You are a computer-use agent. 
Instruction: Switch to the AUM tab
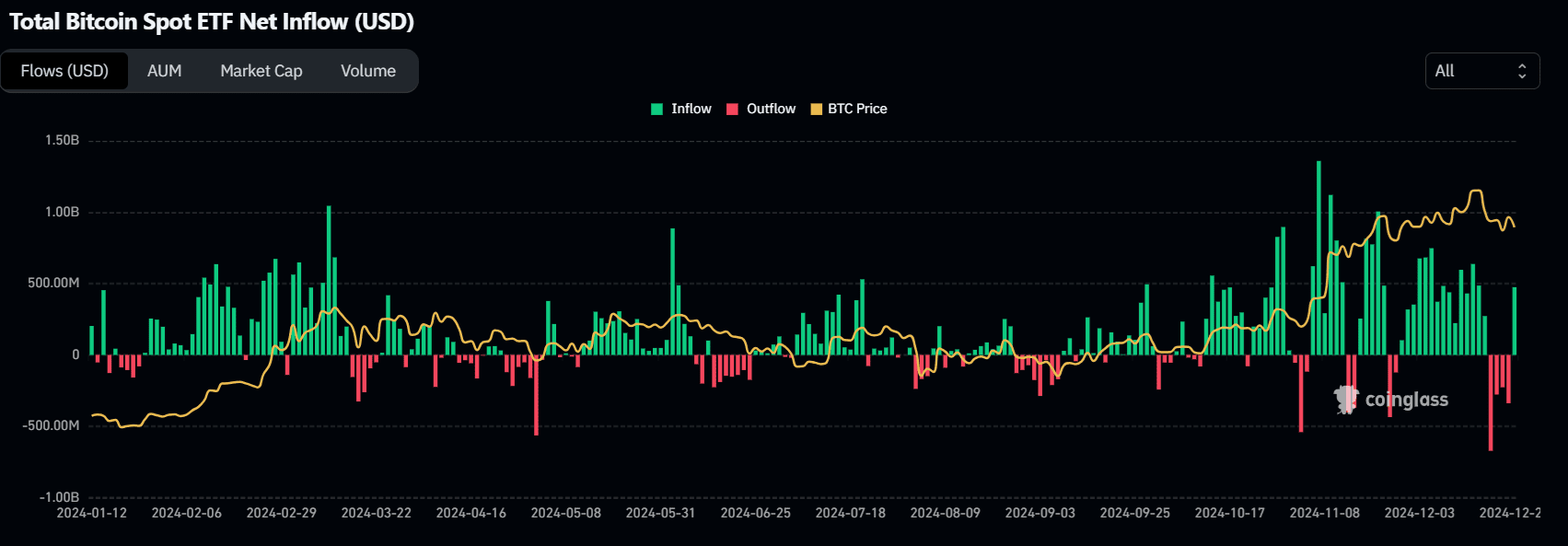[x=165, y=71]
